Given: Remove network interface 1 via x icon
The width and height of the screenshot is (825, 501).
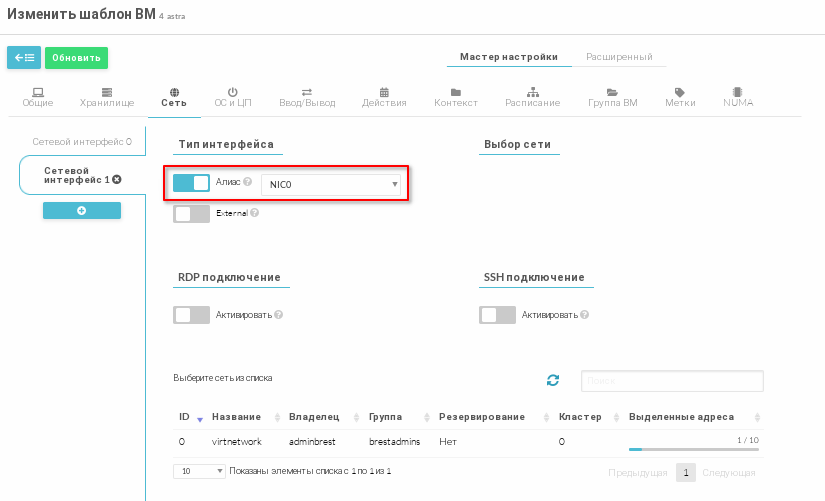Looking at the screenshot, I should (117, 180).
